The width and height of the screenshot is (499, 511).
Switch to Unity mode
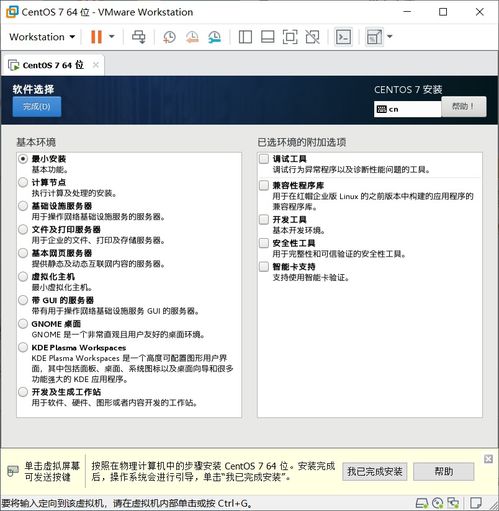click(x=312, y=37)
